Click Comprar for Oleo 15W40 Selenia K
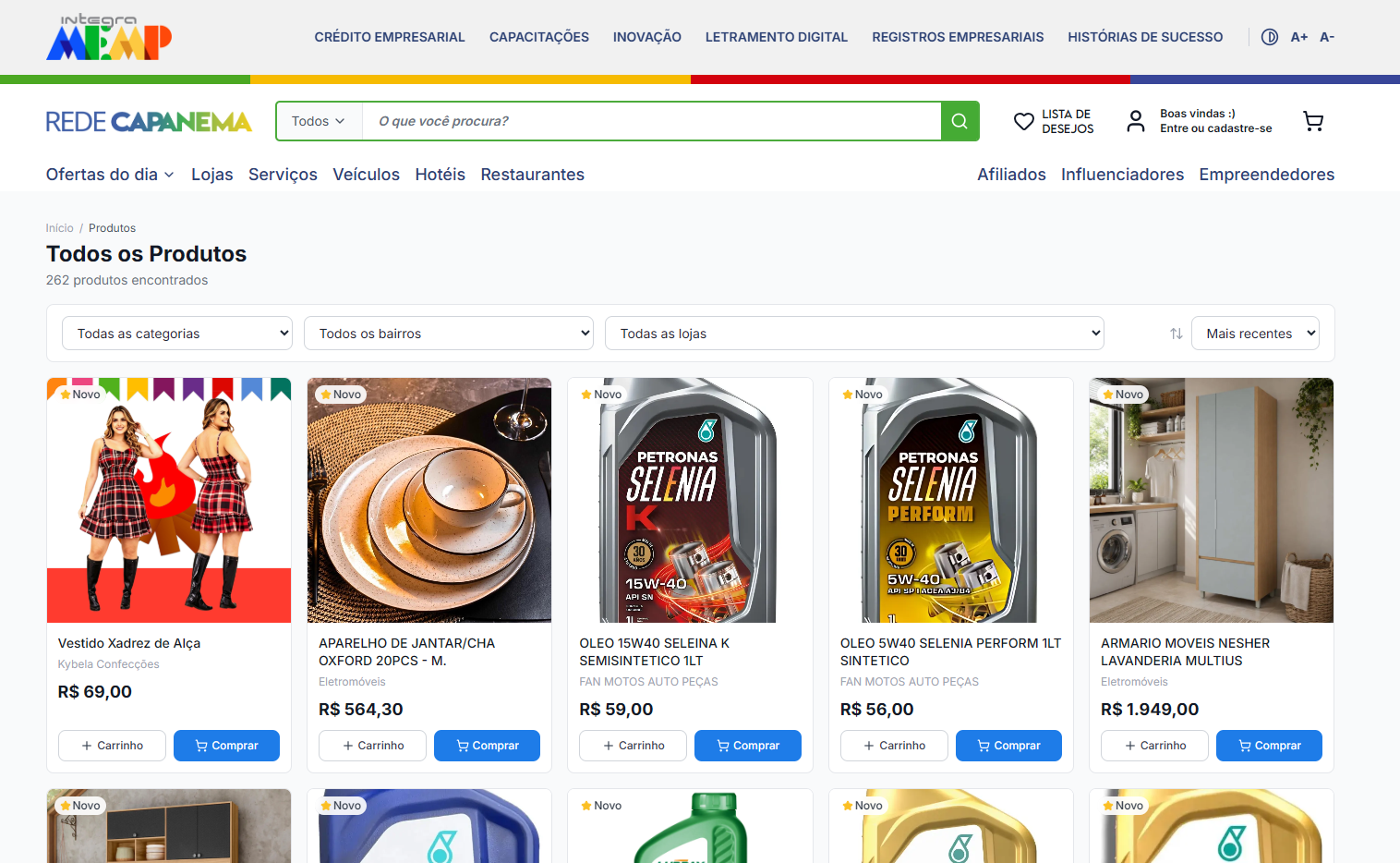The image size is (1400, 863). (x=748, y=746)
